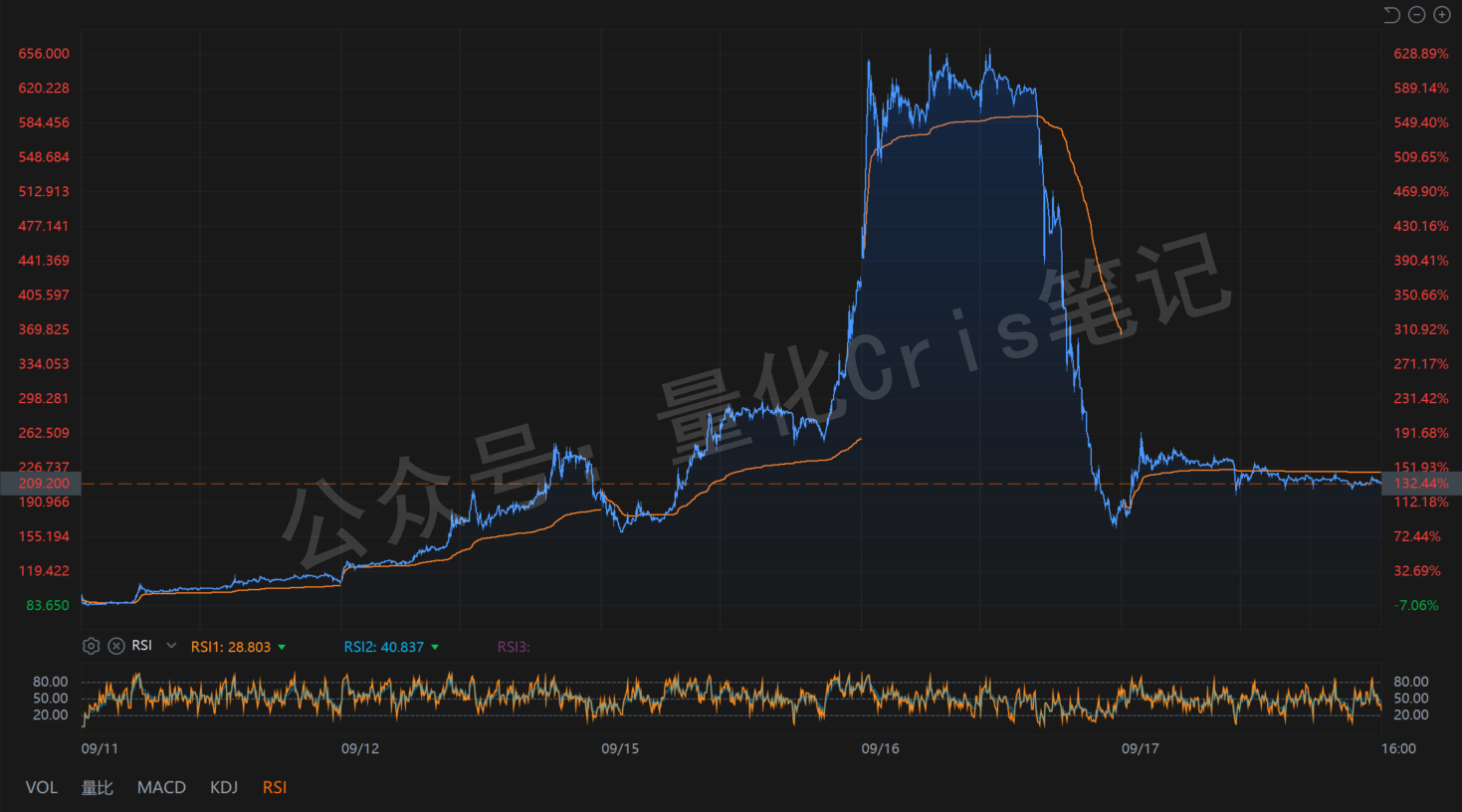Image resolution: width=1462 pixels, height=812 pixels.
Task: Remove the RSI indicator with the X icon
Action: coord(116,646)
